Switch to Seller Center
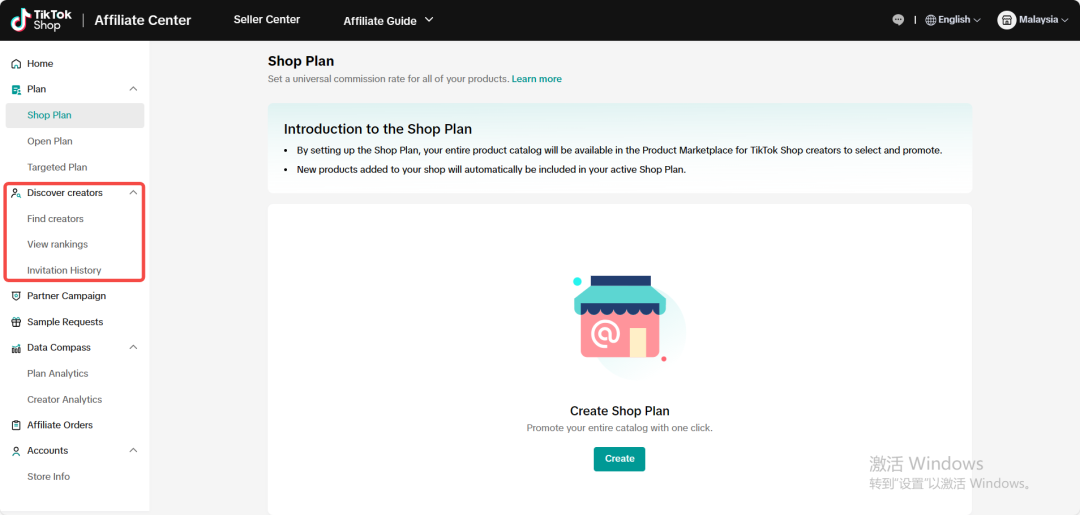The width and height of the screenshot is (1080, 515). [266, 20]
